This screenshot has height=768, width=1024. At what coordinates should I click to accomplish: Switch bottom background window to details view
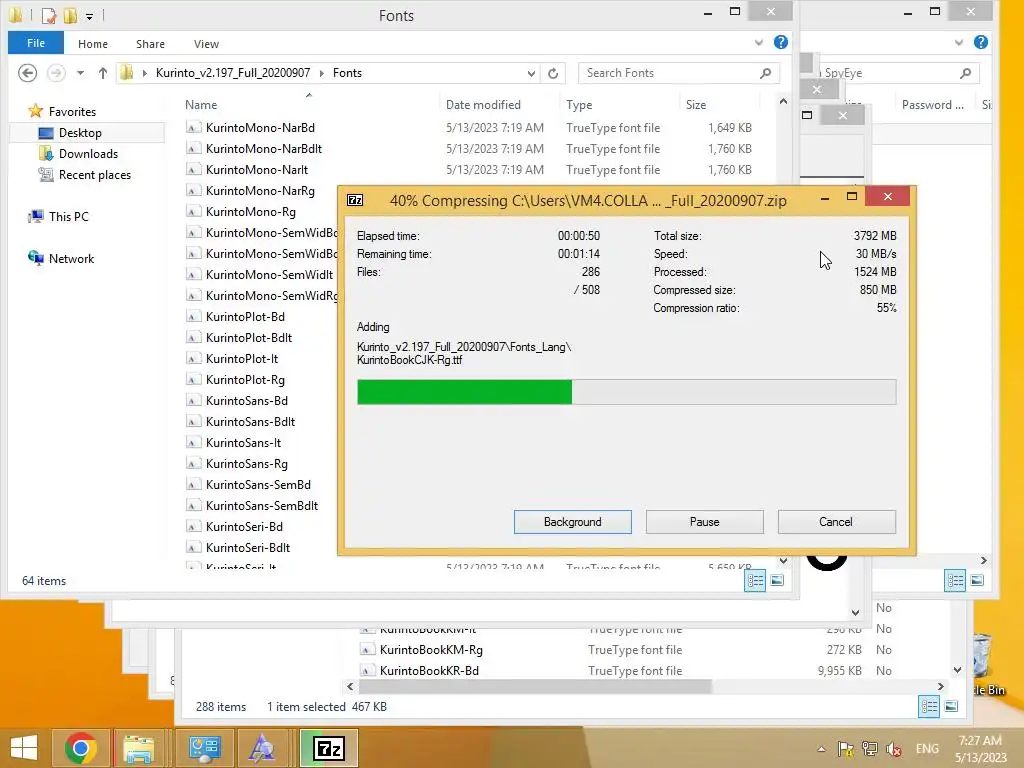[929, 706]
